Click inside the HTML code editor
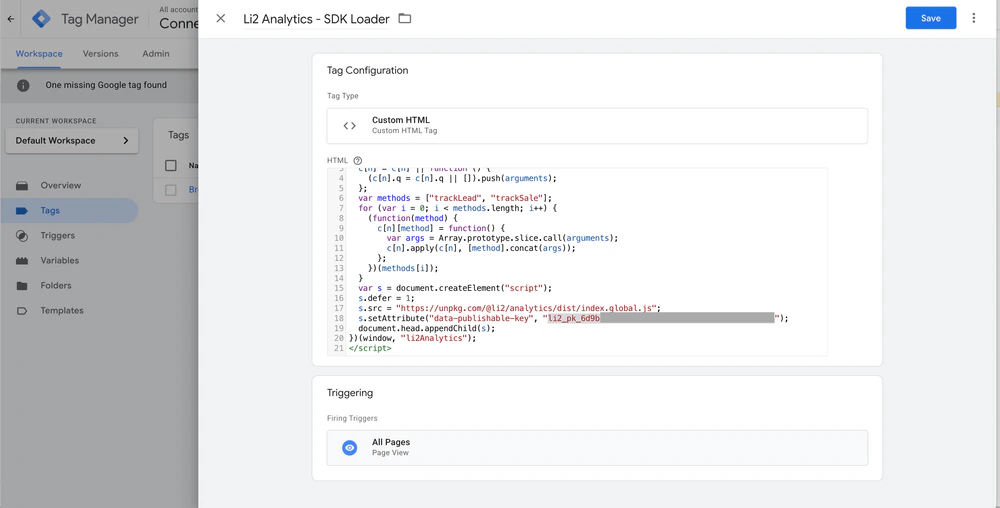This screenshot has height=508, width=1000. click(x=577, y=261)
